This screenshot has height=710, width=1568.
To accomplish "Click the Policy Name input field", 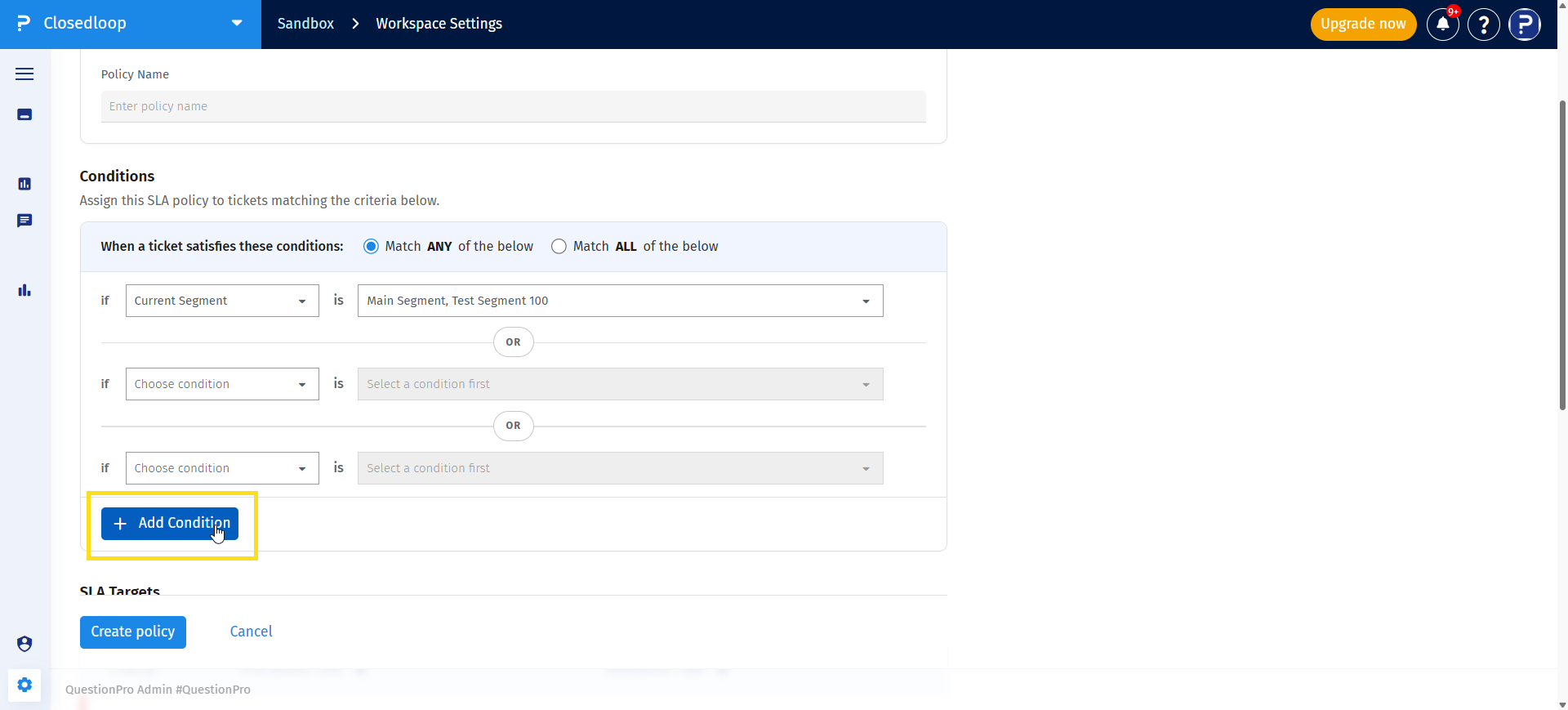I will tap(513, 106).
